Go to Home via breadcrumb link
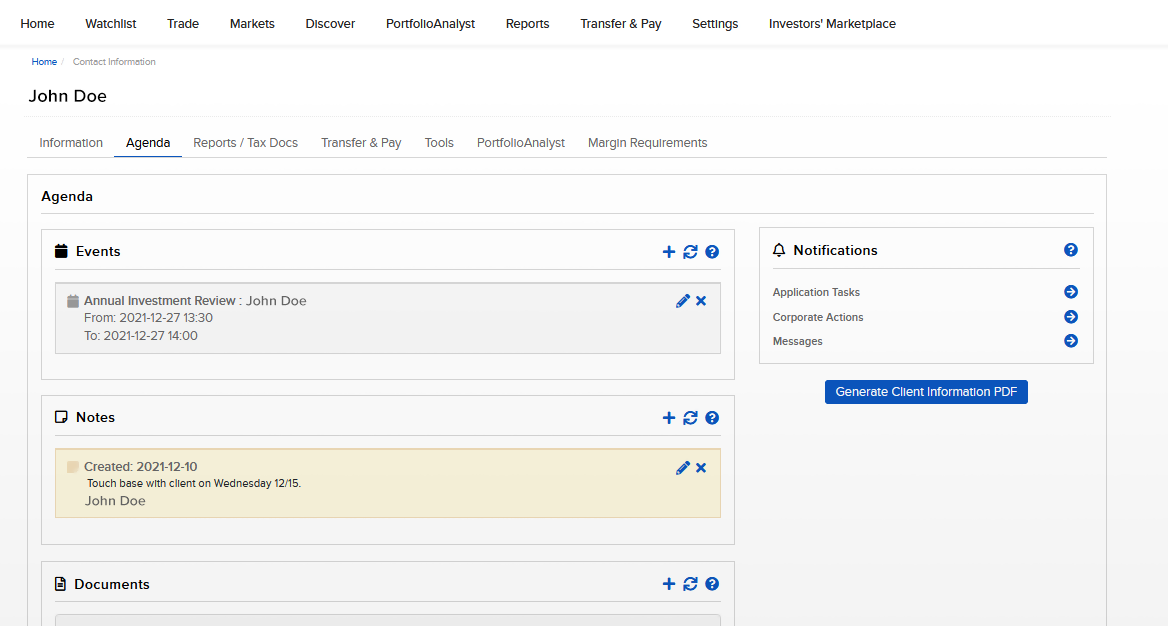1168x626 pixels. click(44, 62)
